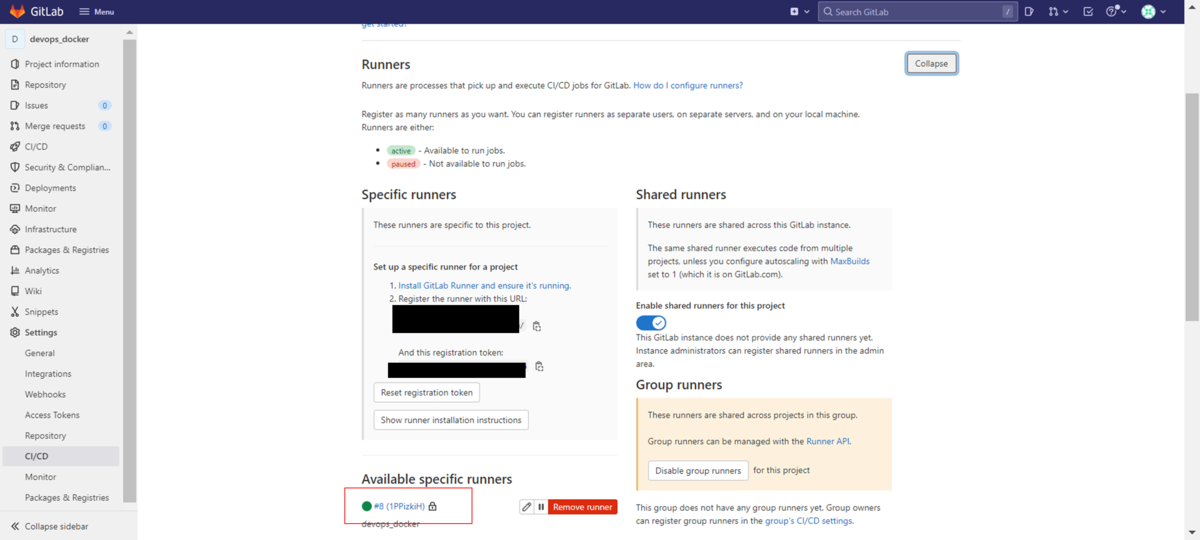Expand the create new plus dropdown
The height and width of the screenshot is (540, 1200).
click(799, 12)
